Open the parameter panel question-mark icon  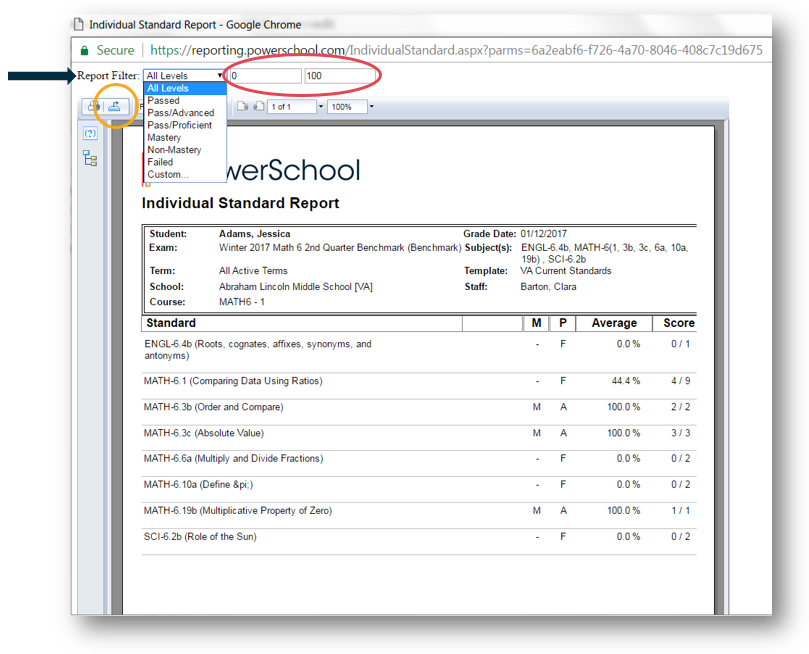(90, 134)
